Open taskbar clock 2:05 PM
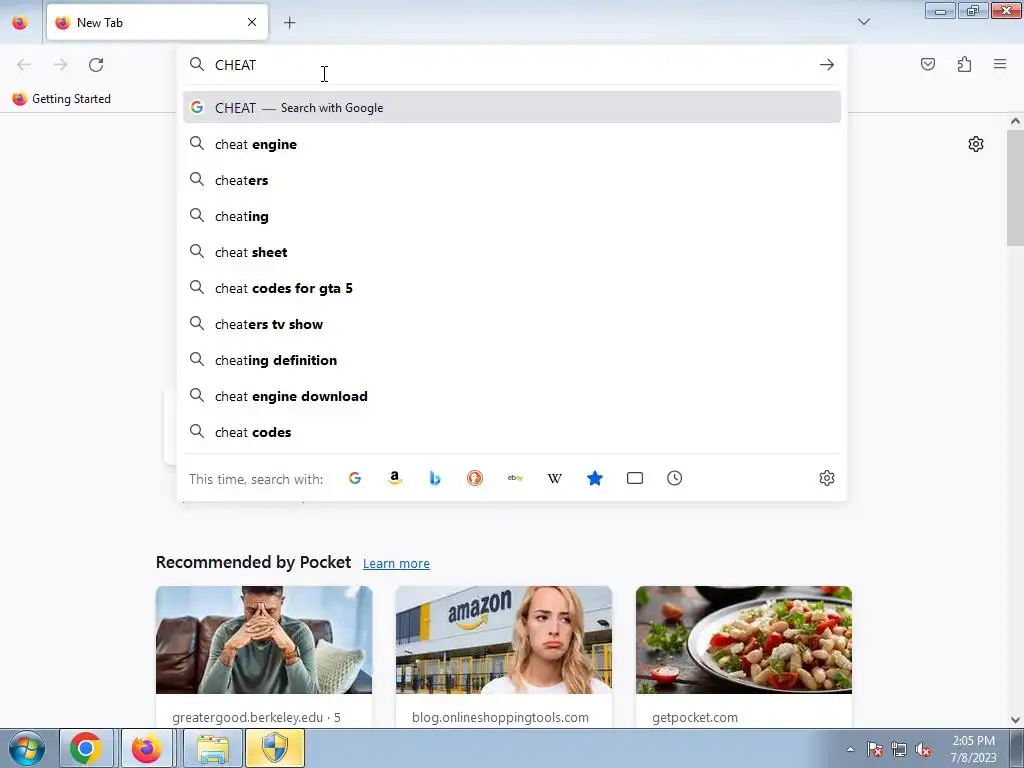This screenshot has width=1024, height=768. [973, 749]
